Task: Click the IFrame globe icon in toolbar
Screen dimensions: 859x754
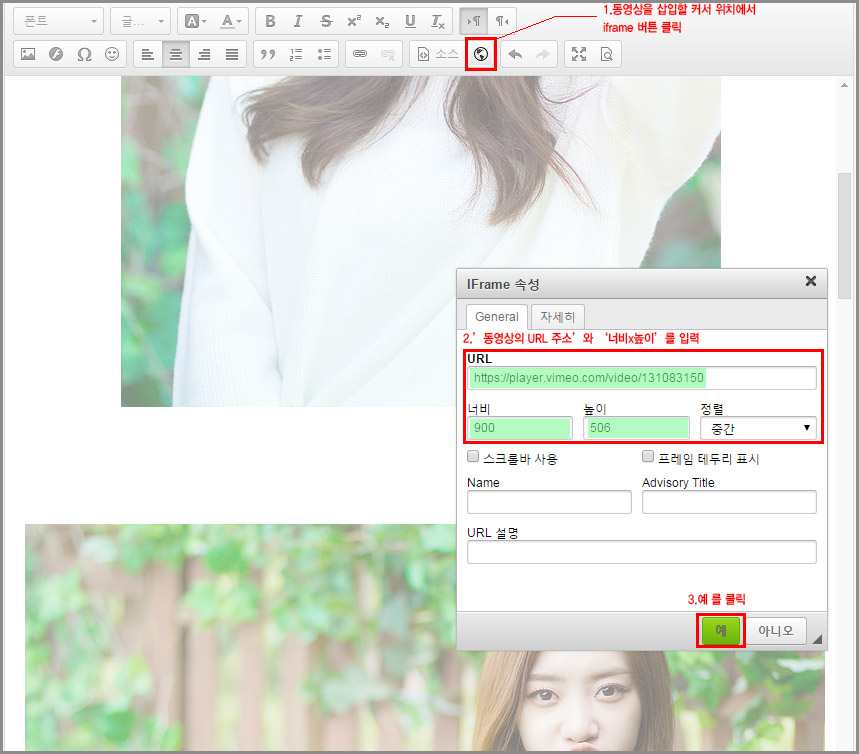Action: [481, 55]
